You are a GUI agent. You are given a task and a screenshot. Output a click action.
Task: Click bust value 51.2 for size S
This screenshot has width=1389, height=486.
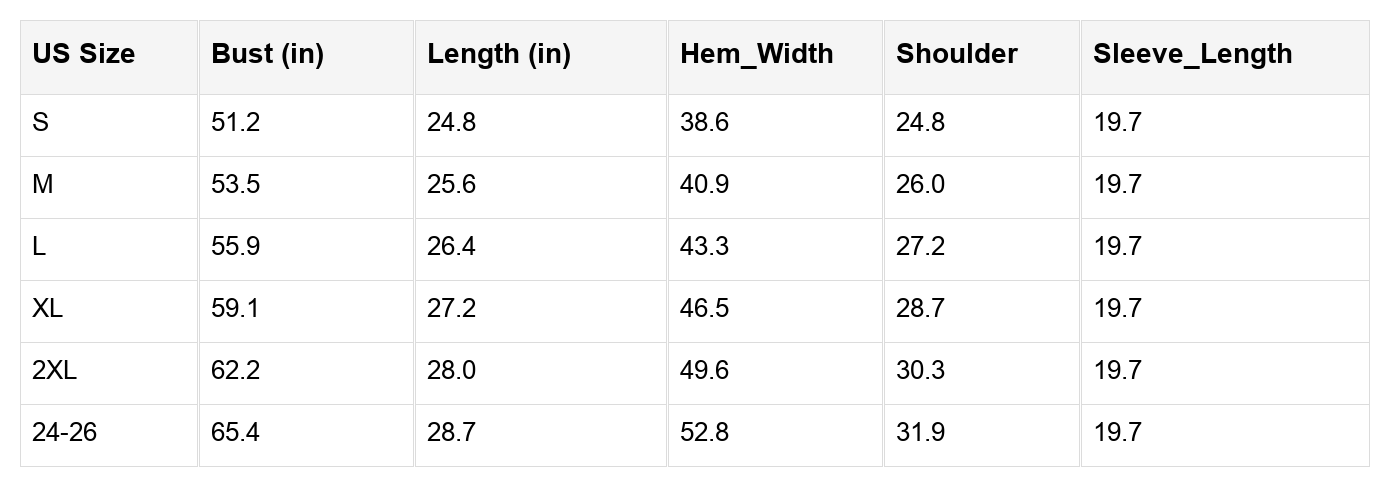[x=235, y=123]
